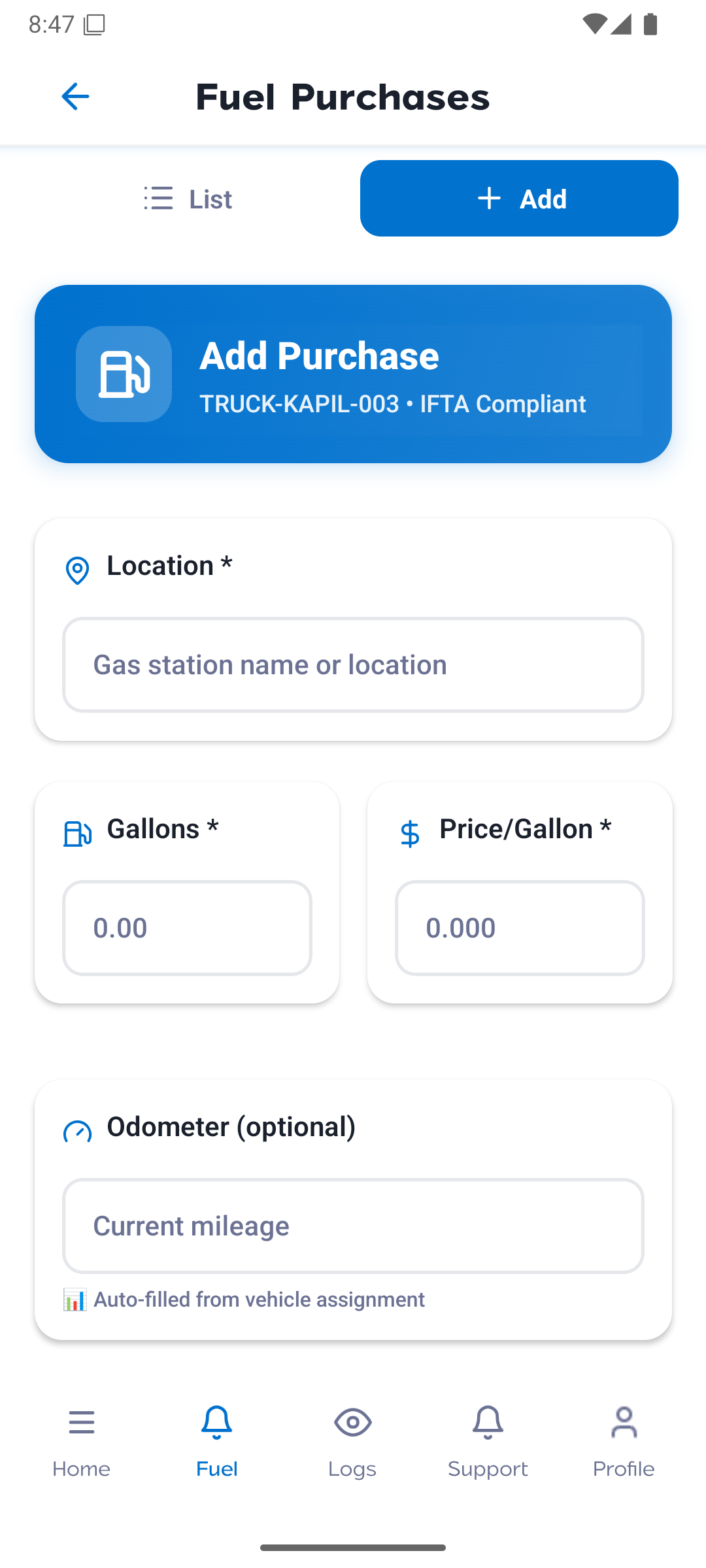Tap the back arrow icon

click(x=75, y=97)
